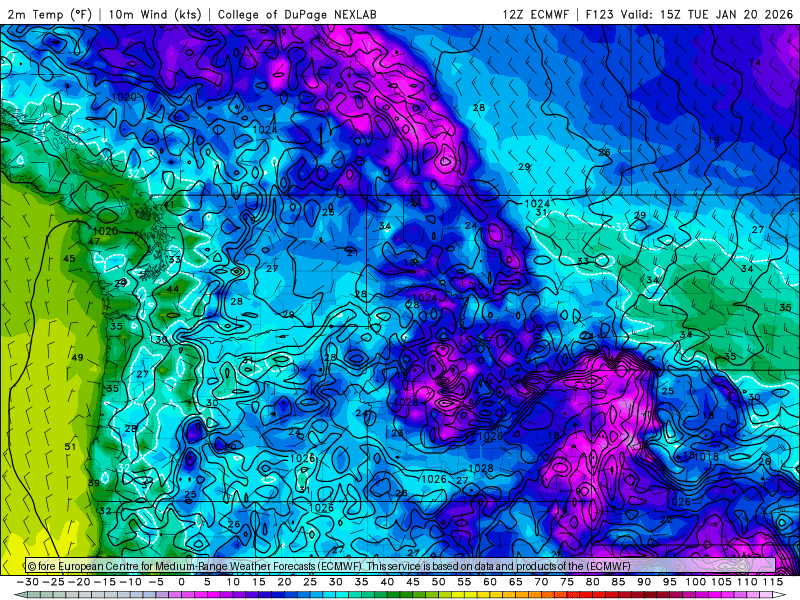Click the '115' label on the color legend
The image size is (800, 600).
click(773, 582)
